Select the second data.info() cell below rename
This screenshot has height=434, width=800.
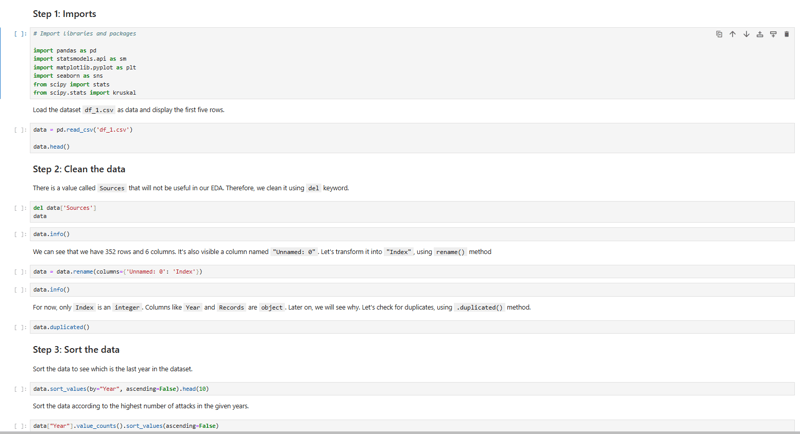(412, 289)
